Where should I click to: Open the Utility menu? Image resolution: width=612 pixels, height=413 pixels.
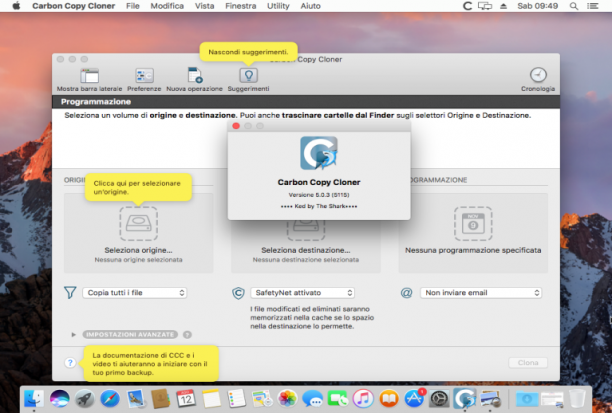[x=278, y=6]
